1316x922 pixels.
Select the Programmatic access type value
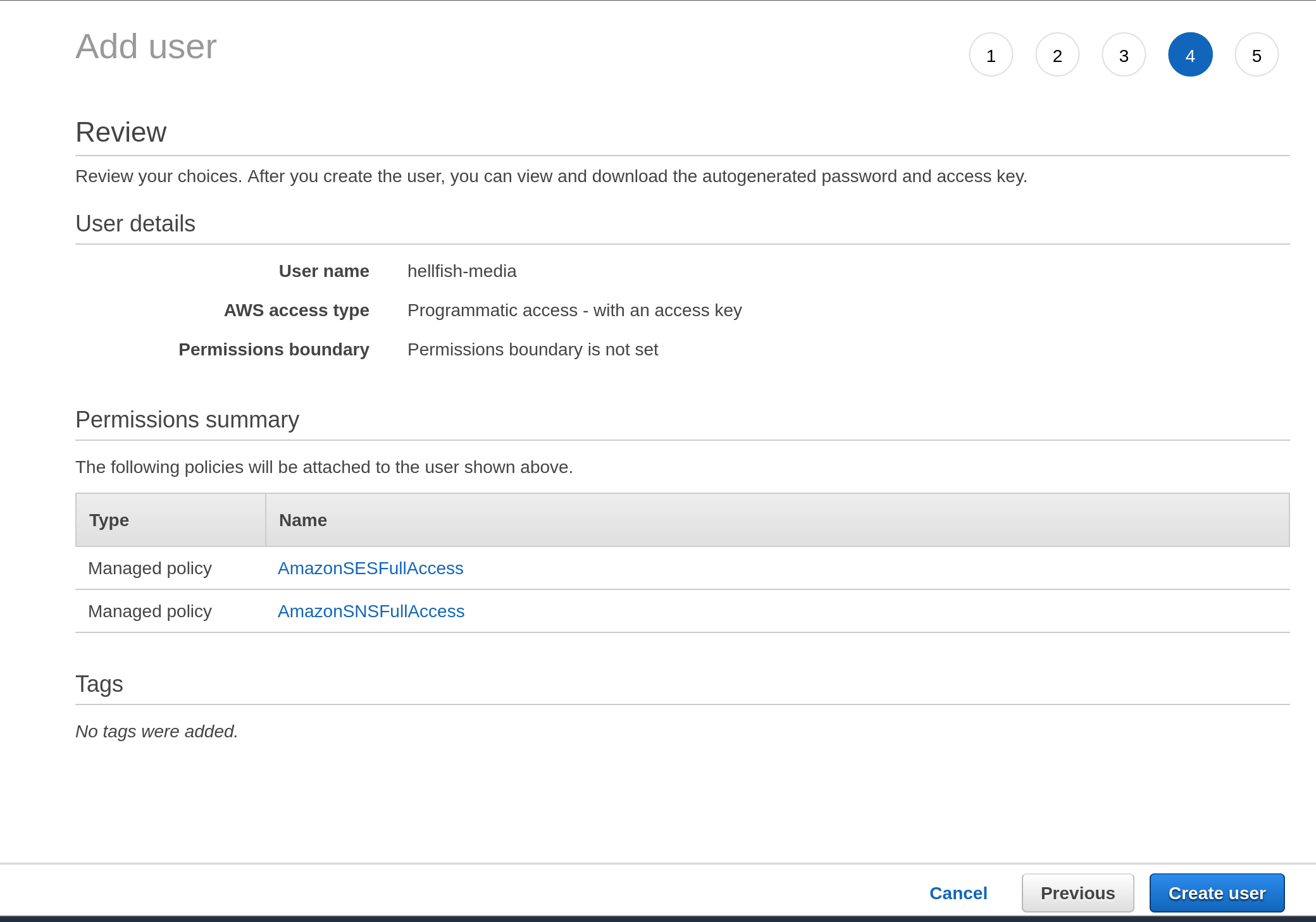click(x=574, y=310)
